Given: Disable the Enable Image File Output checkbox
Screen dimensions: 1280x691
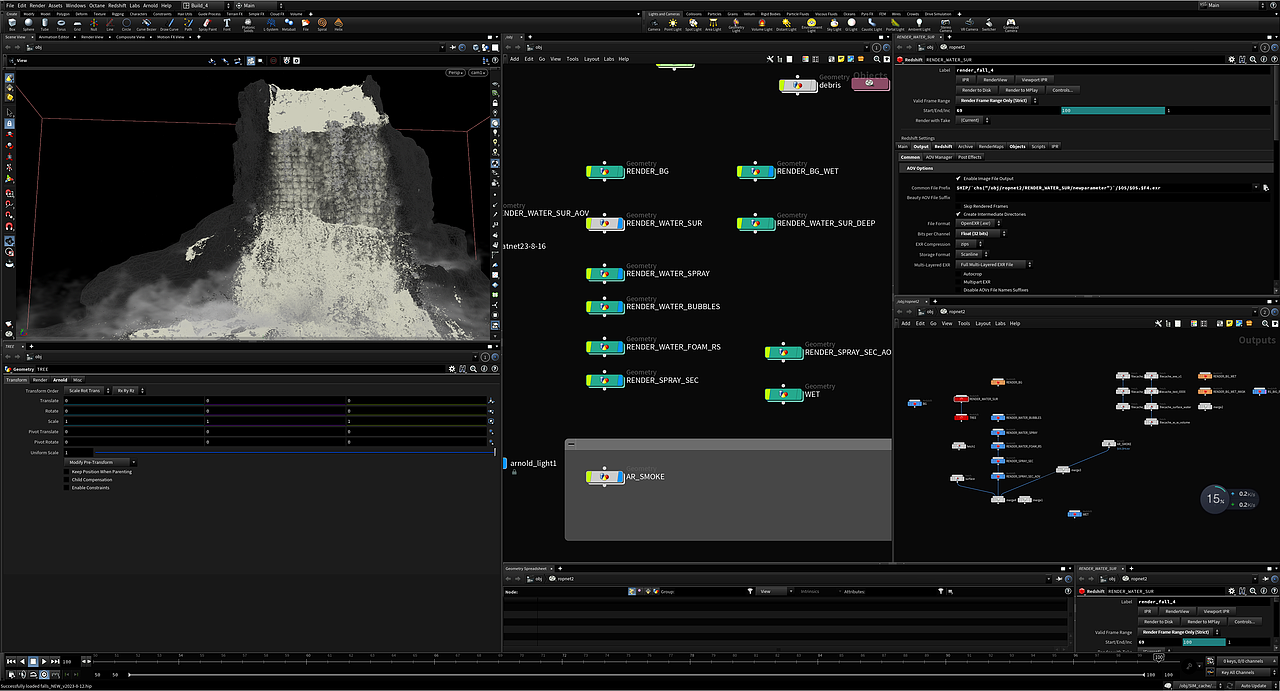Looking at the screenshot, I should [958, 178].
